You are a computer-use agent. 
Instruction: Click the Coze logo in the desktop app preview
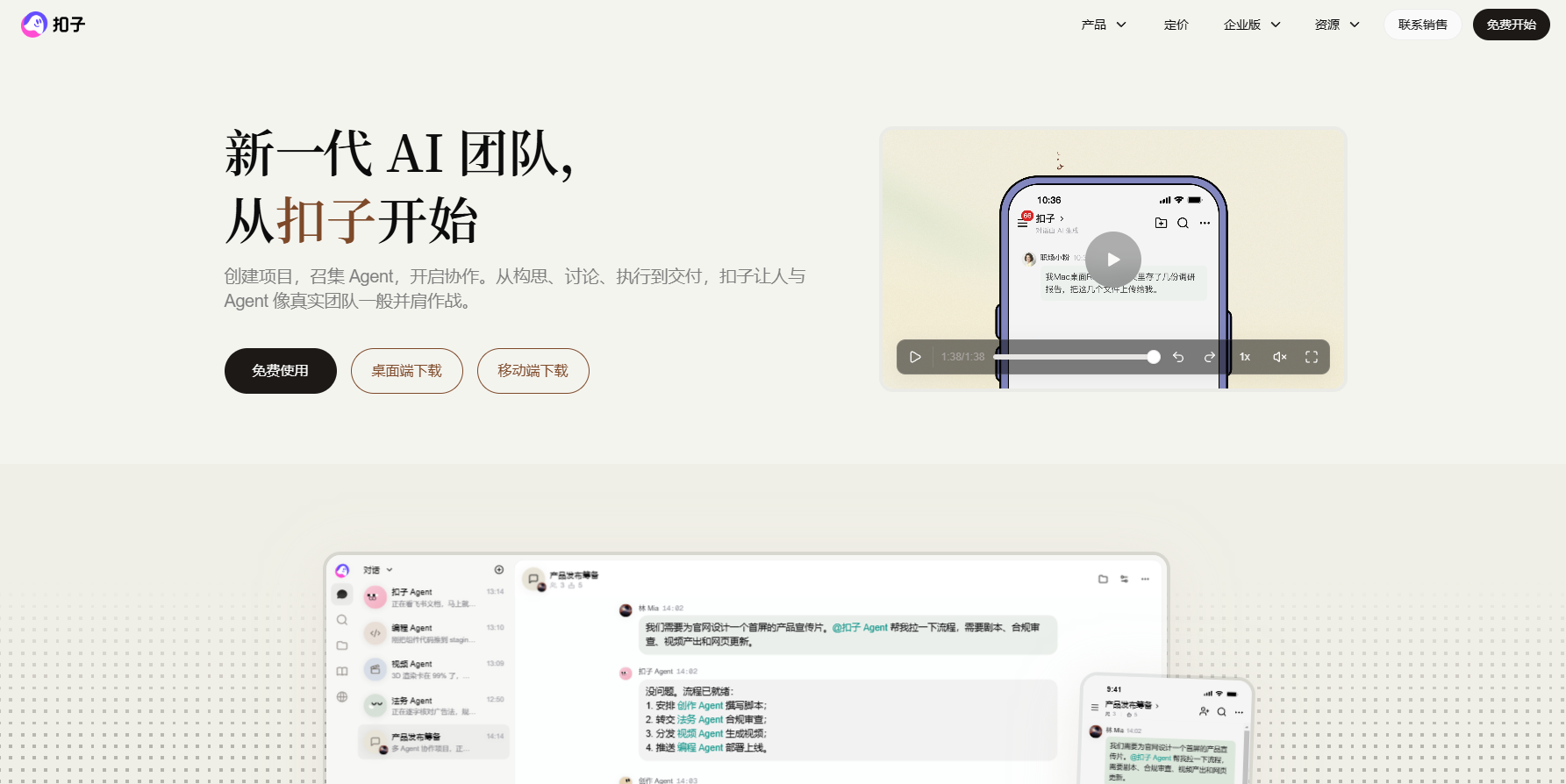point(342,570)
